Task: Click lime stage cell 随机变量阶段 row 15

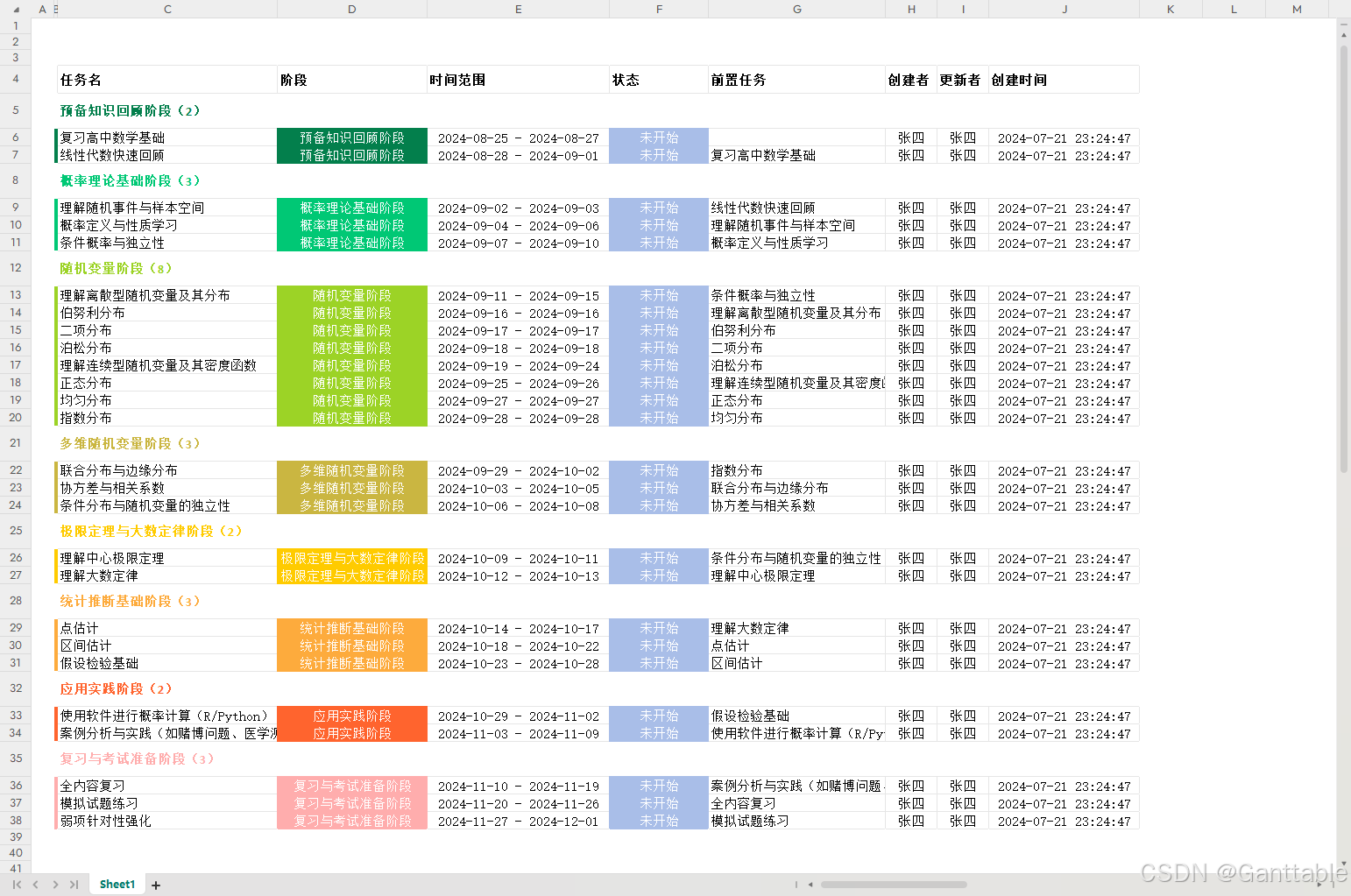Action: tap(352, 330)
